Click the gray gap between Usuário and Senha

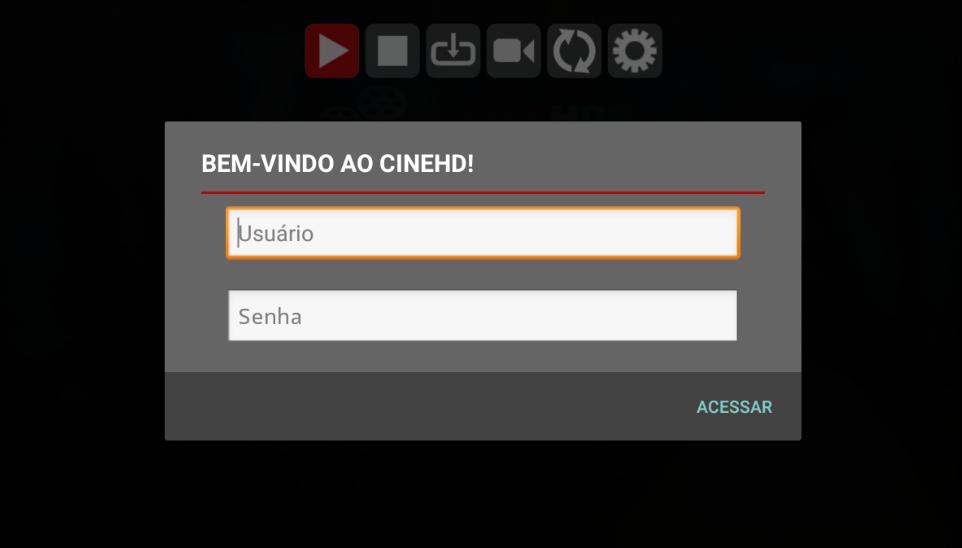[483, 274]
